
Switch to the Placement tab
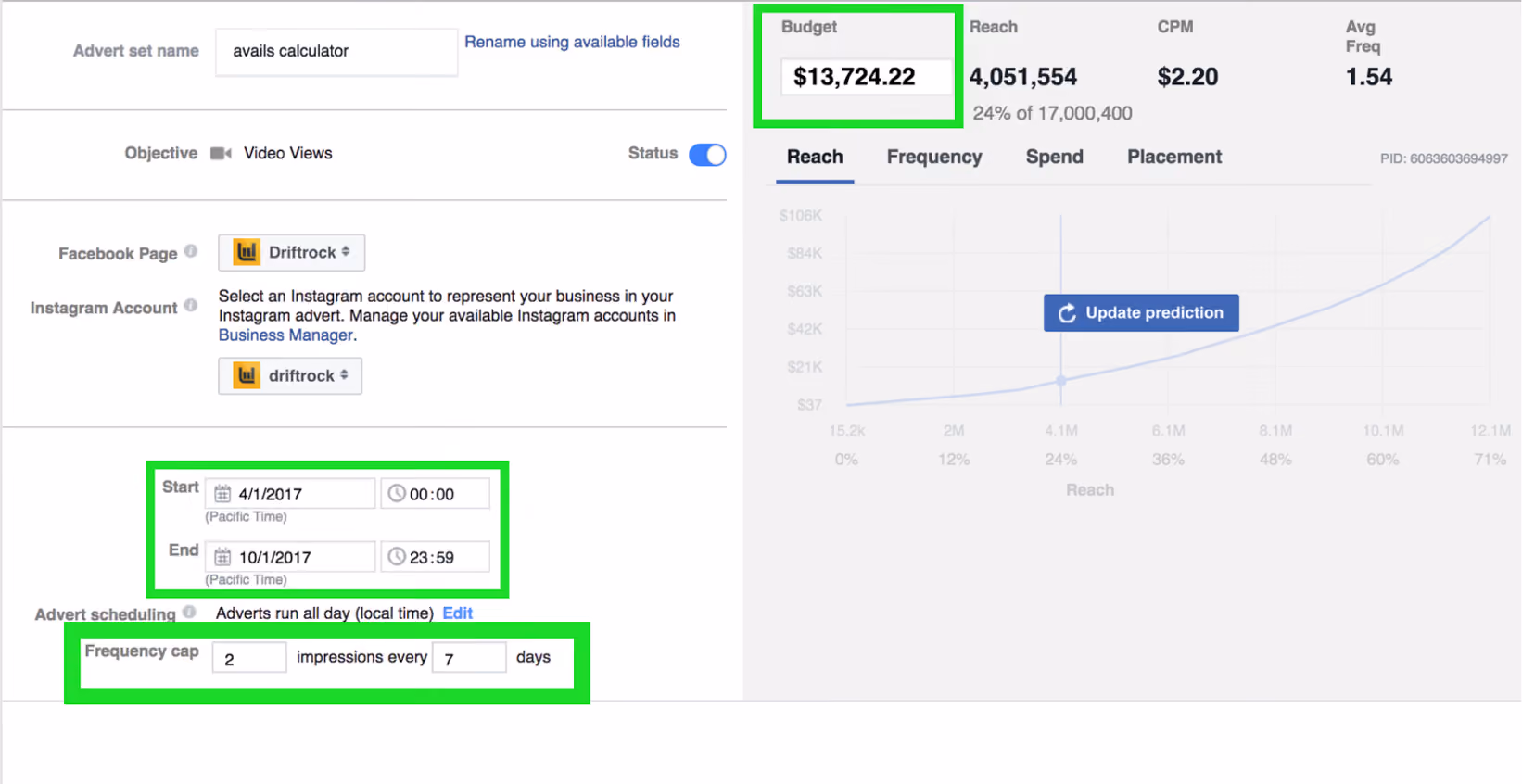click(1174, 157)
